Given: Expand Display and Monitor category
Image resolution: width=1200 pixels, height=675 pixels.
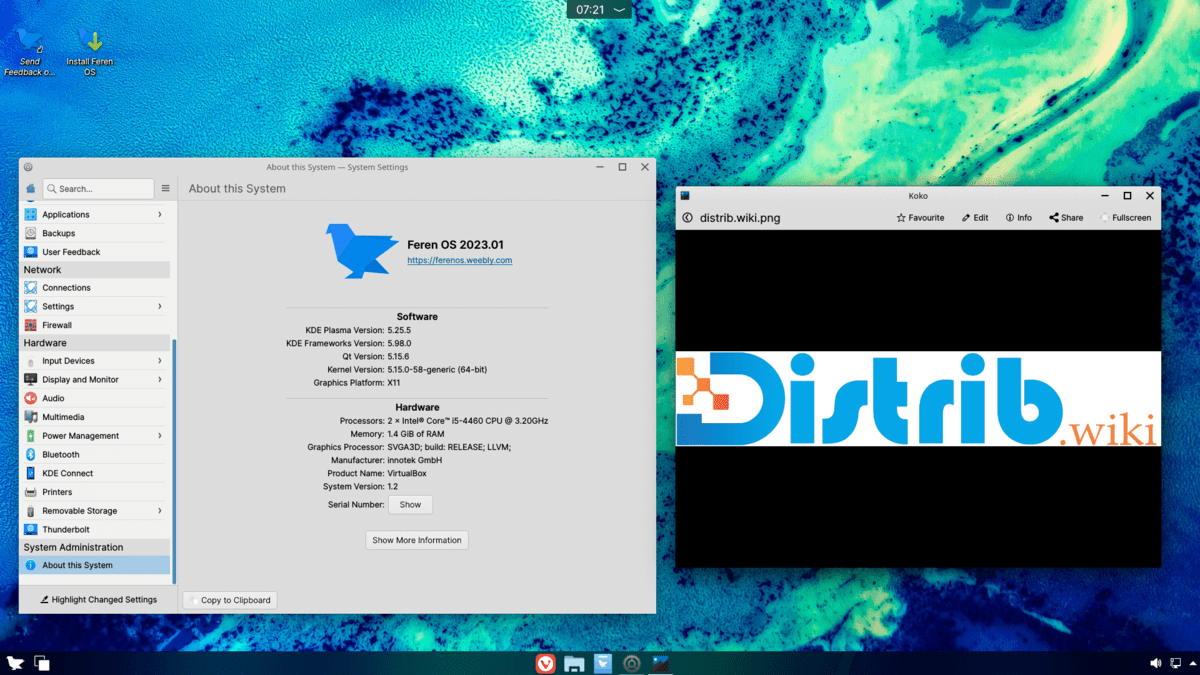Looking at the screenshot, I should coord(160,379).
